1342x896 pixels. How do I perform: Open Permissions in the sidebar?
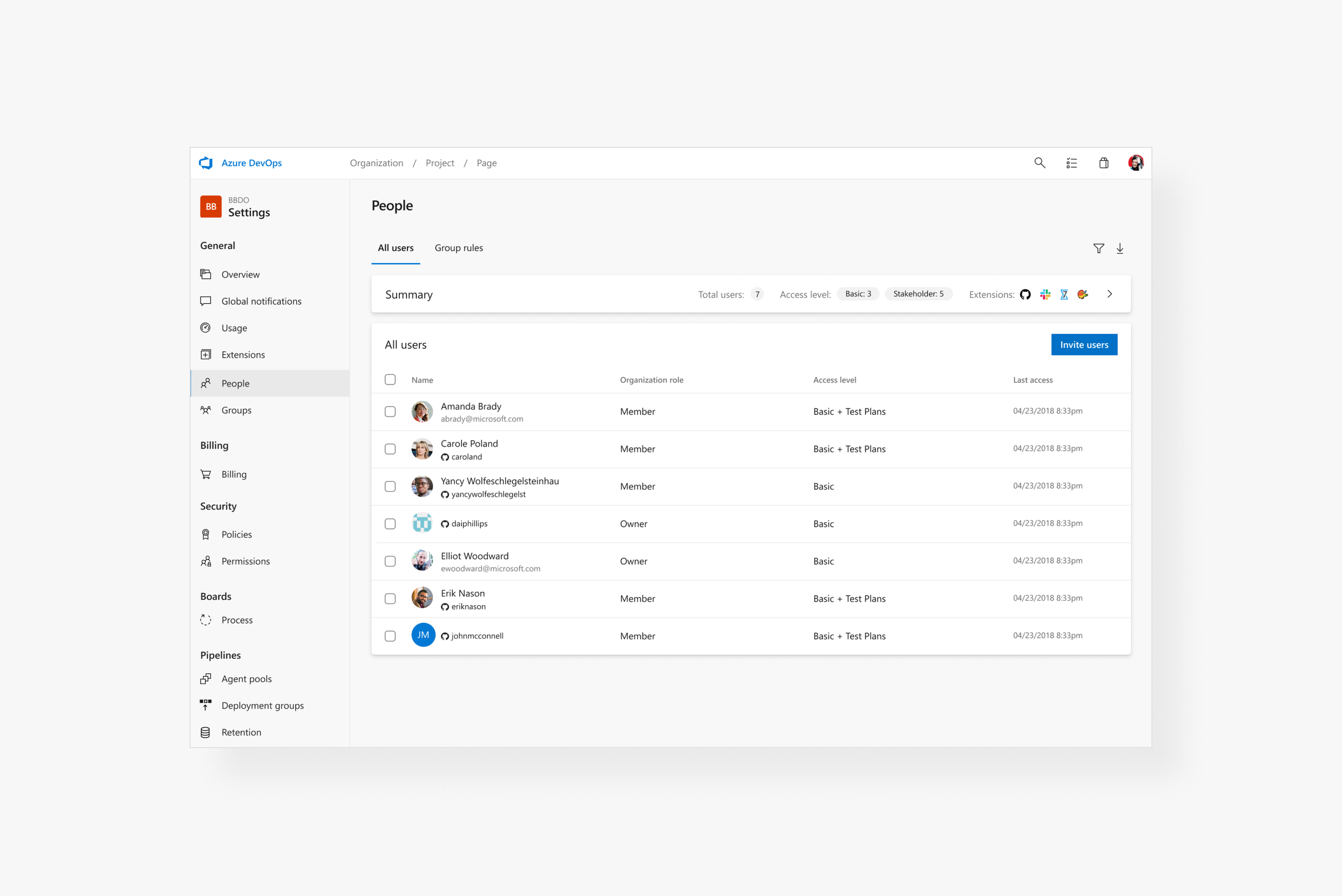pos(270,561)
